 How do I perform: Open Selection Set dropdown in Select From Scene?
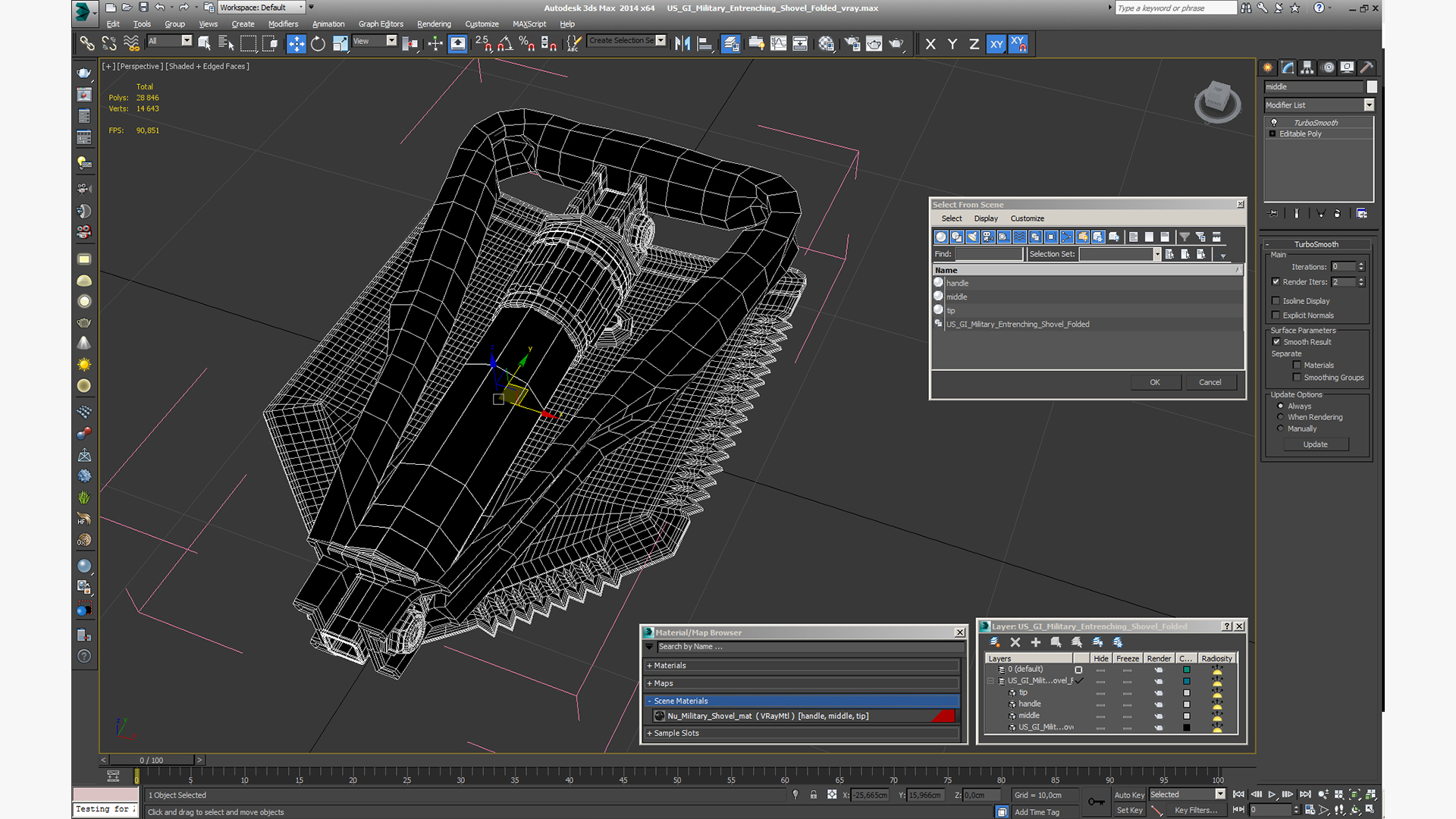click(x=1157, y=254)
